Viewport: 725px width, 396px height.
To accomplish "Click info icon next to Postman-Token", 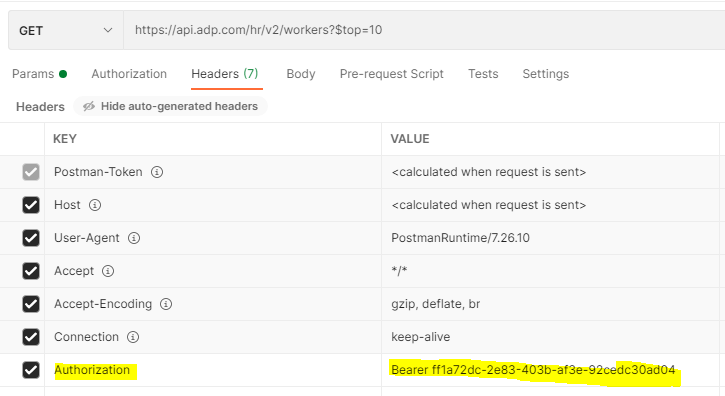I will [157, 172].
